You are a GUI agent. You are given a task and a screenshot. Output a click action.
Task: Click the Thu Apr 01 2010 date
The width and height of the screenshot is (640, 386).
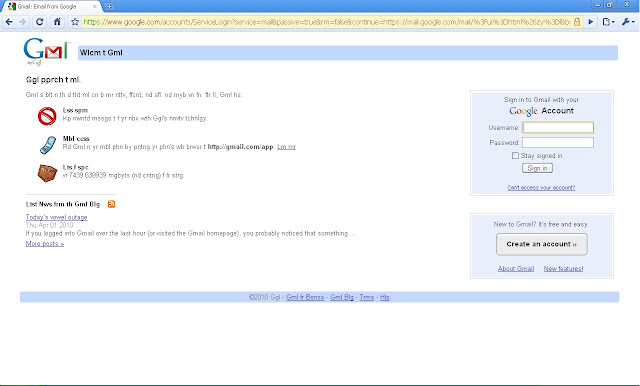(49, 225)
